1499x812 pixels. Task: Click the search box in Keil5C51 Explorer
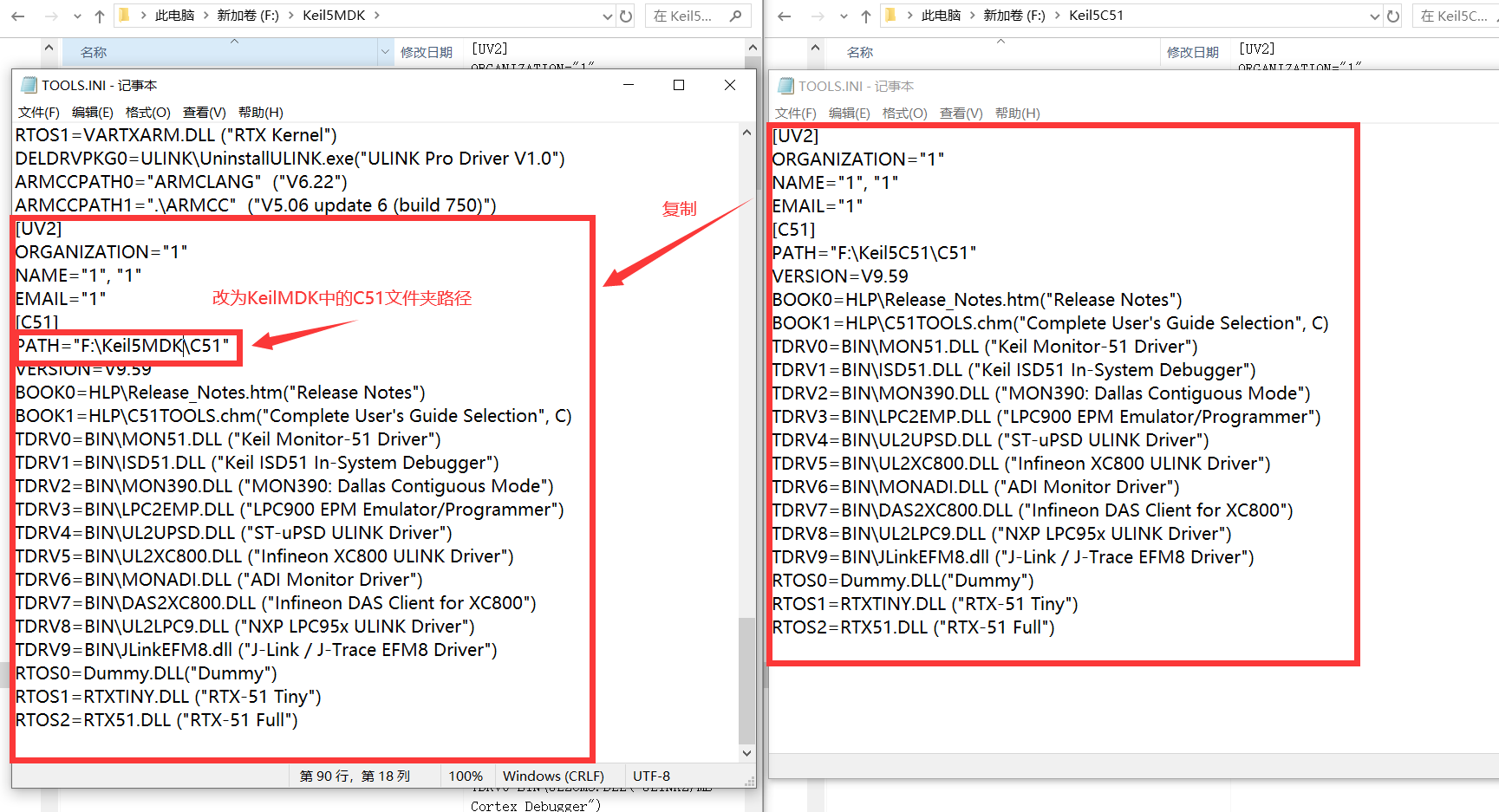1456,16
